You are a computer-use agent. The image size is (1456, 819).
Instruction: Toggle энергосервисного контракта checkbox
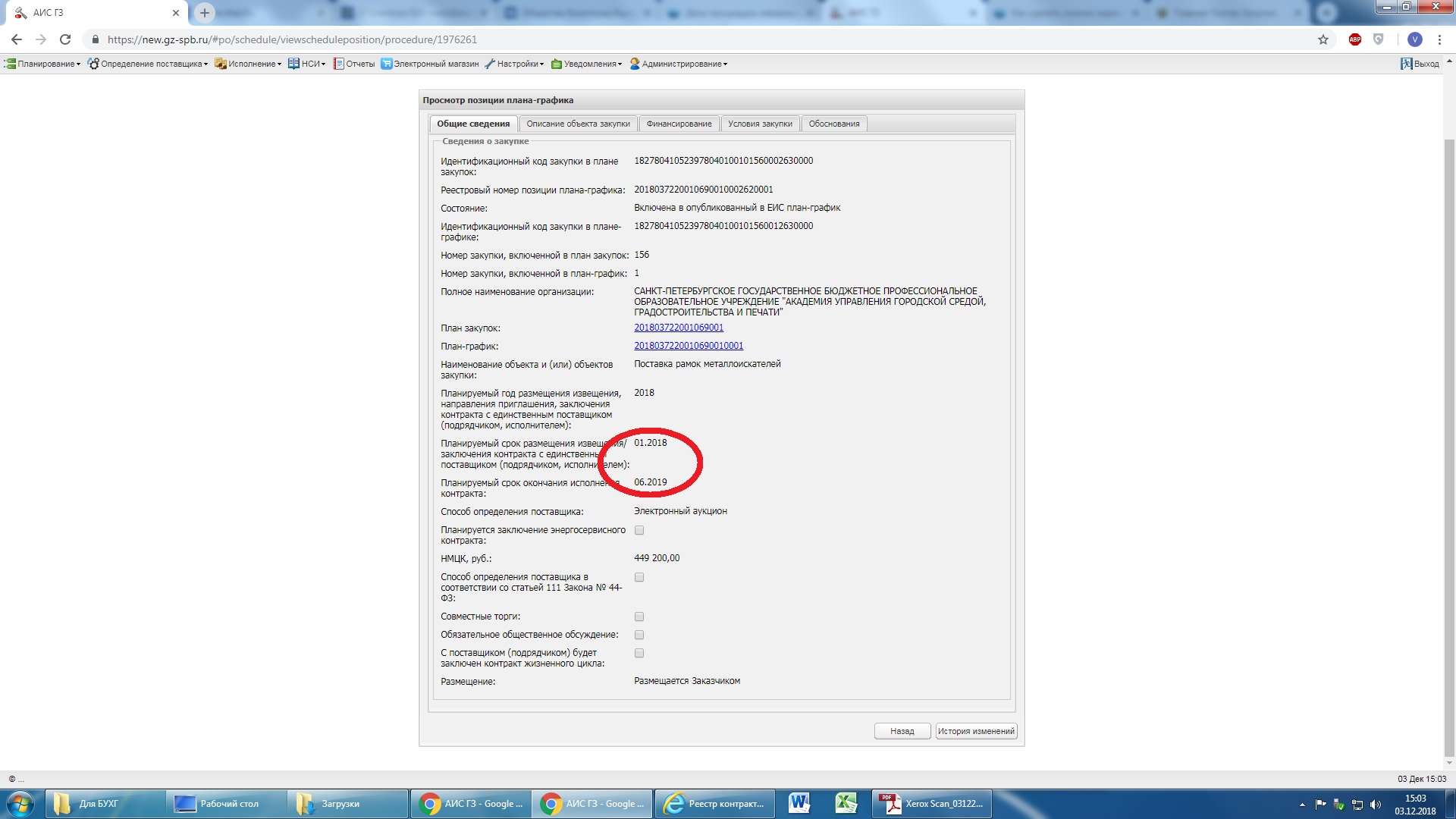(639, 531)
